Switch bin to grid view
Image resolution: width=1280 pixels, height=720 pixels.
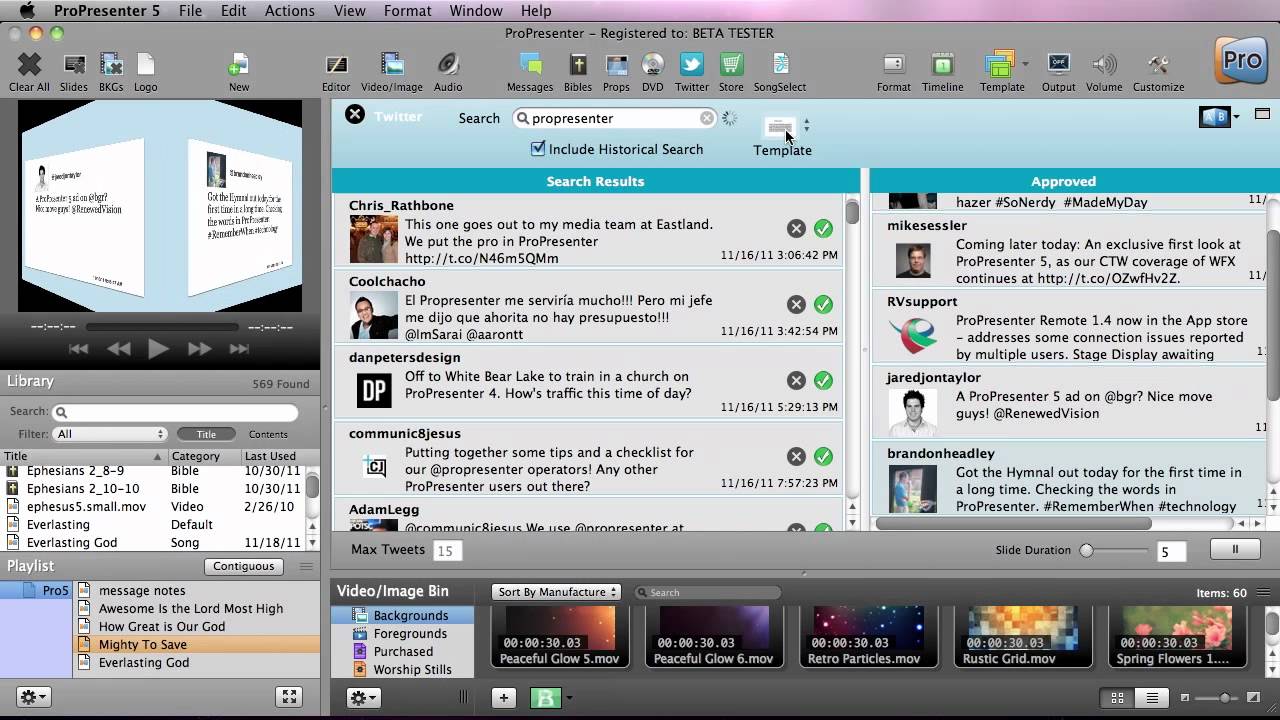(1118, 698)
